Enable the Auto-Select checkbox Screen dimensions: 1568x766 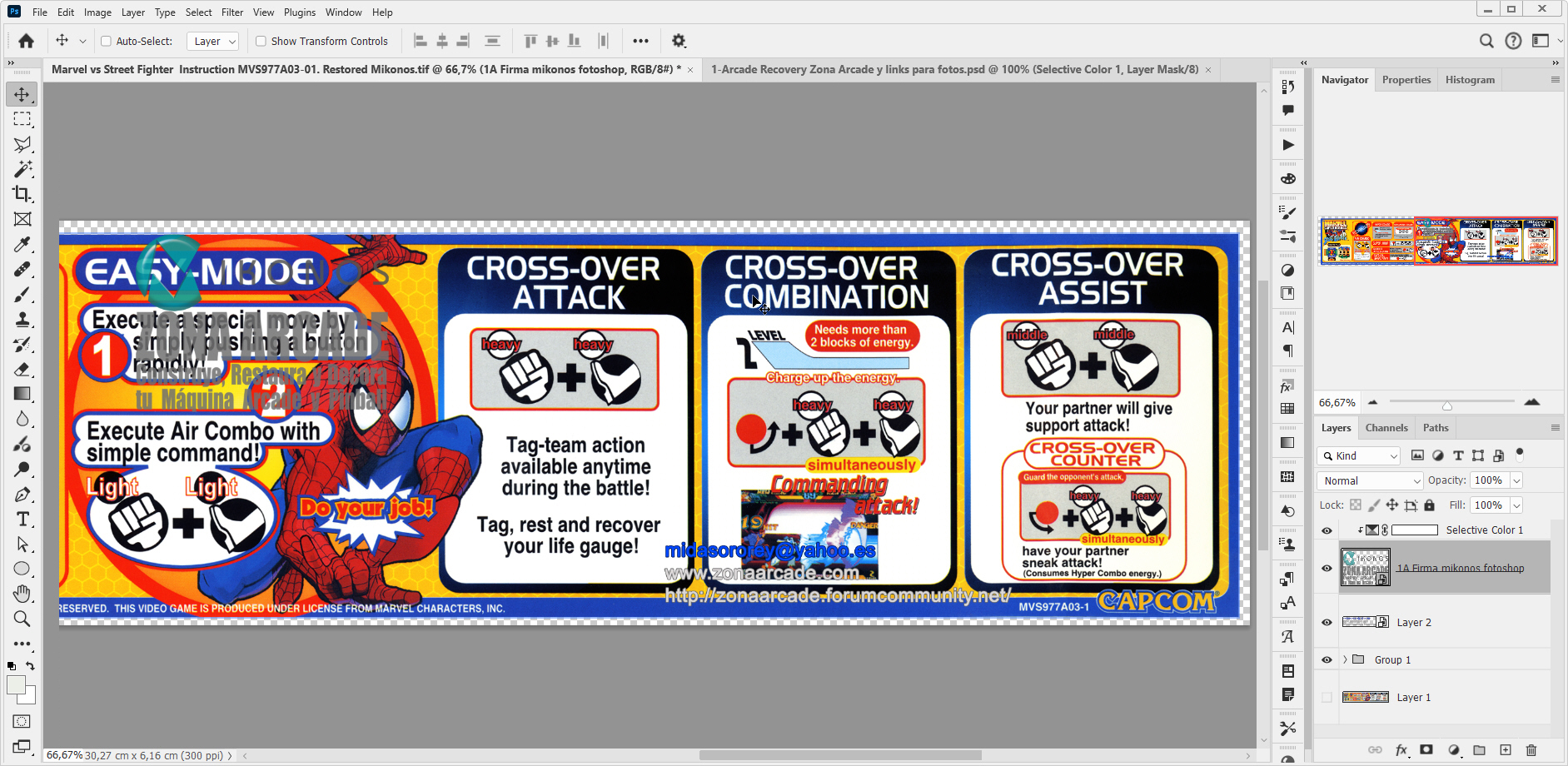(106, 41)
